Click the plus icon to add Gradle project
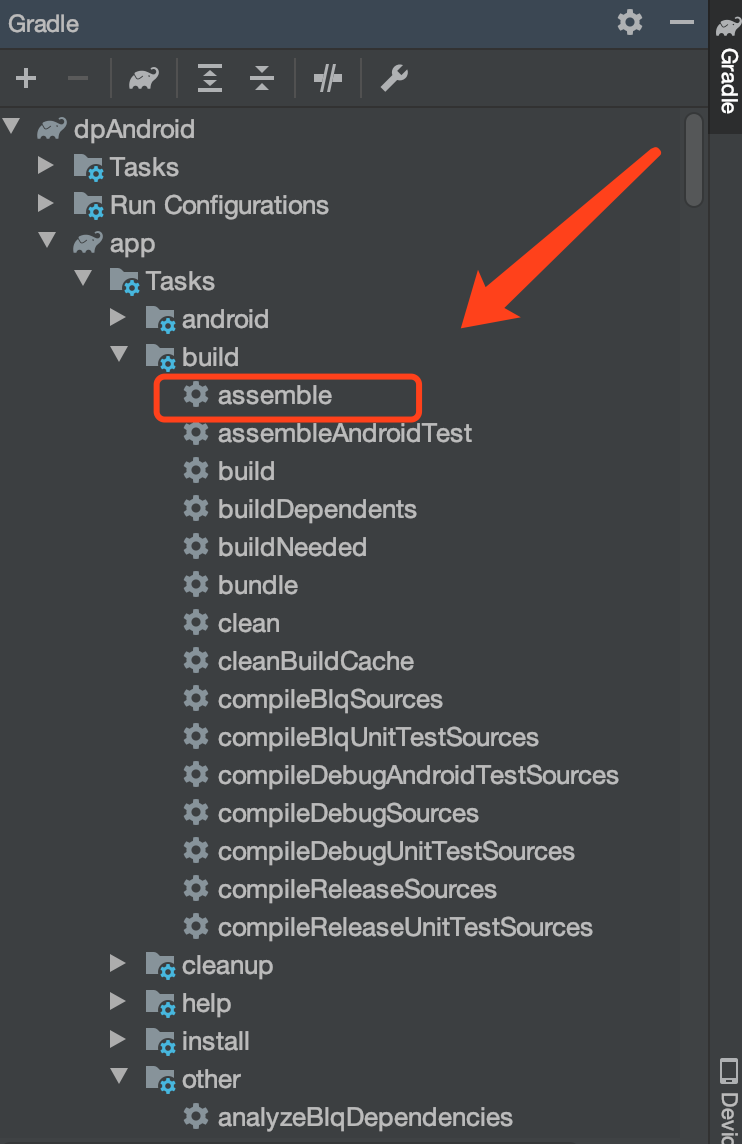Screen dimensions: 742x1144 (25, 78)
